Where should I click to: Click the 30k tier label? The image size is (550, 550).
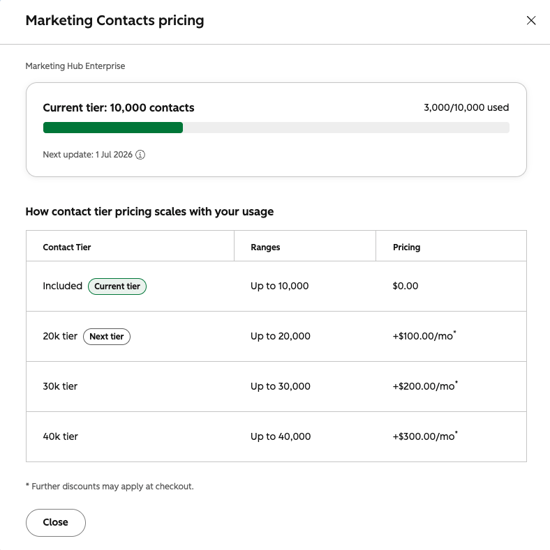(x=60, y=386)
